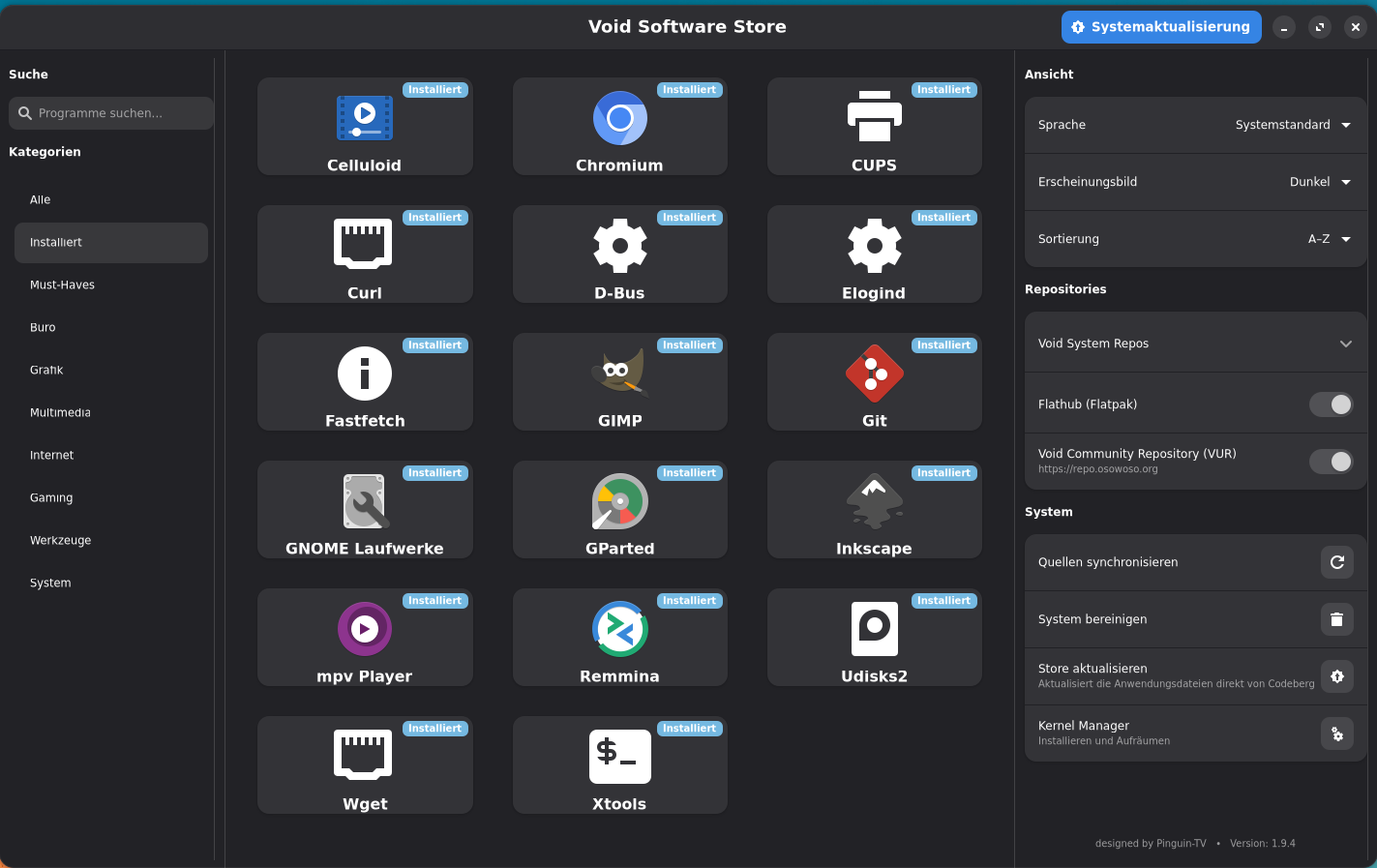1377x868 pixels.
Task: Click the Remmina app name label
Action: pos(619,676)
